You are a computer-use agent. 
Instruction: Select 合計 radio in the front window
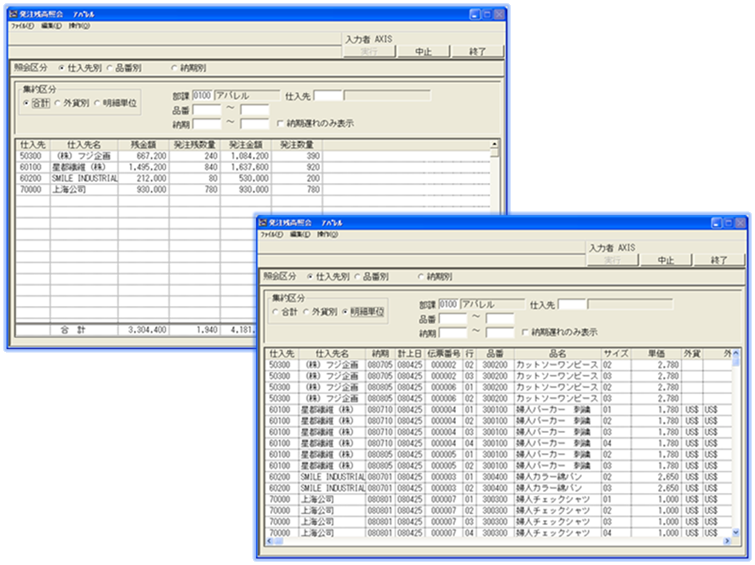pos(274,312)
